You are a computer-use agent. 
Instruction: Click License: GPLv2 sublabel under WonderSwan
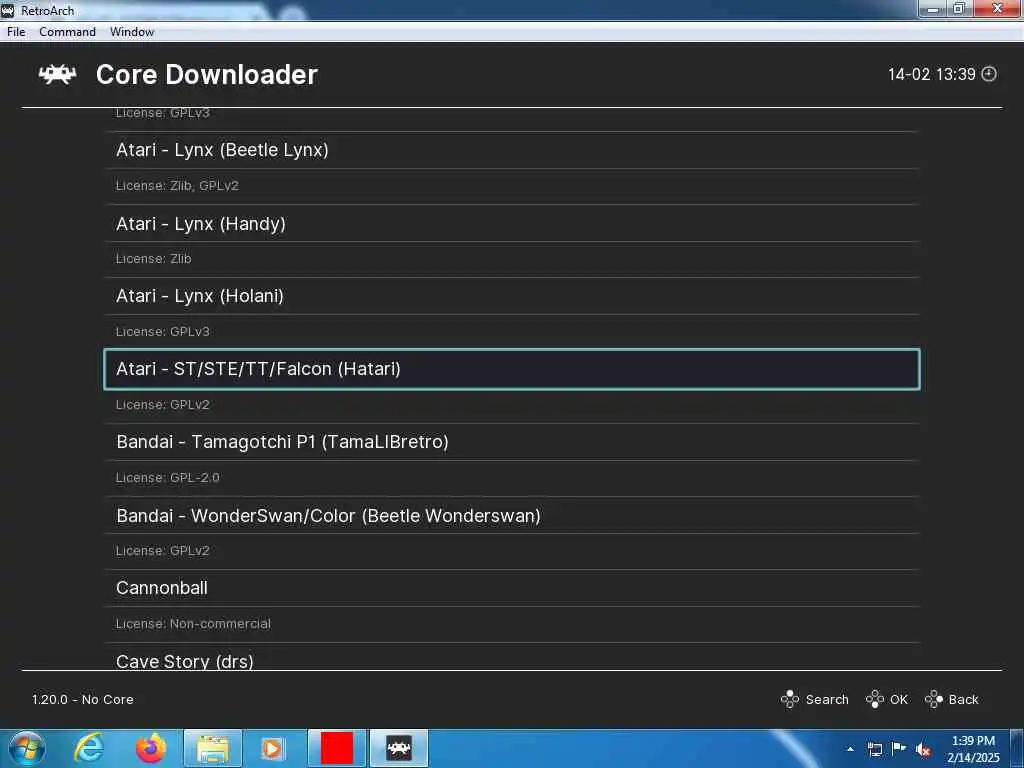(x=163, y=551)
